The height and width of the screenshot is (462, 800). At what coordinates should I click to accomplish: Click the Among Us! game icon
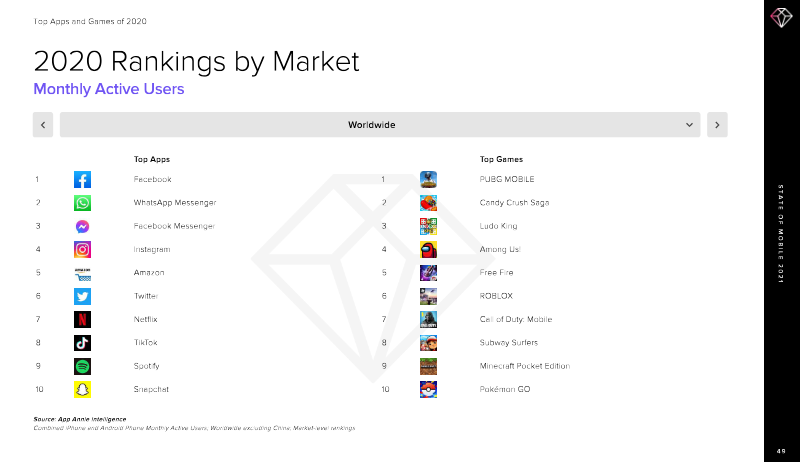point(428,250)
